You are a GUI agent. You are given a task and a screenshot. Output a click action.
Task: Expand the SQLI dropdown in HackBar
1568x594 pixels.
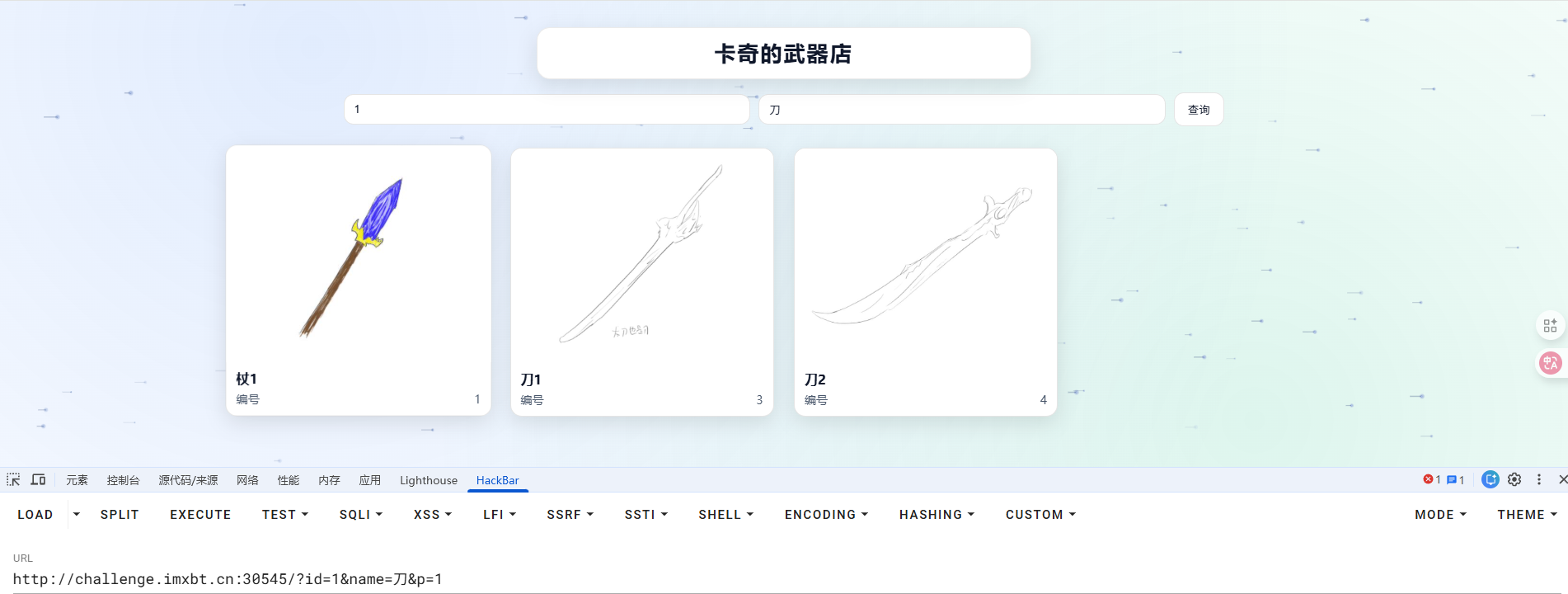[360, 514]
